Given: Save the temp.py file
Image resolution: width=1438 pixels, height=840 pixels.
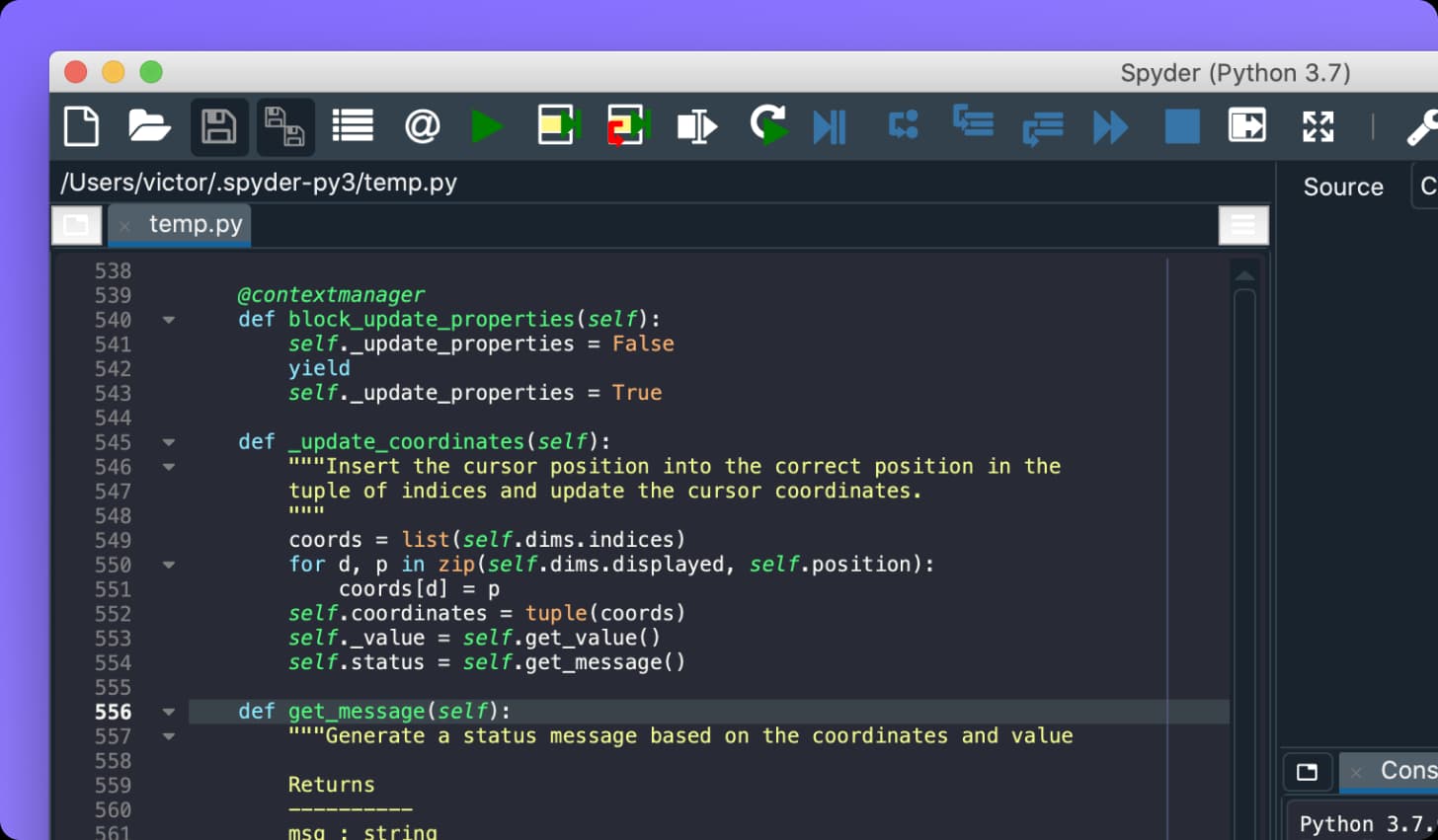Looking at the screenshot, I should pyautogui.click(x=218, y=126).
